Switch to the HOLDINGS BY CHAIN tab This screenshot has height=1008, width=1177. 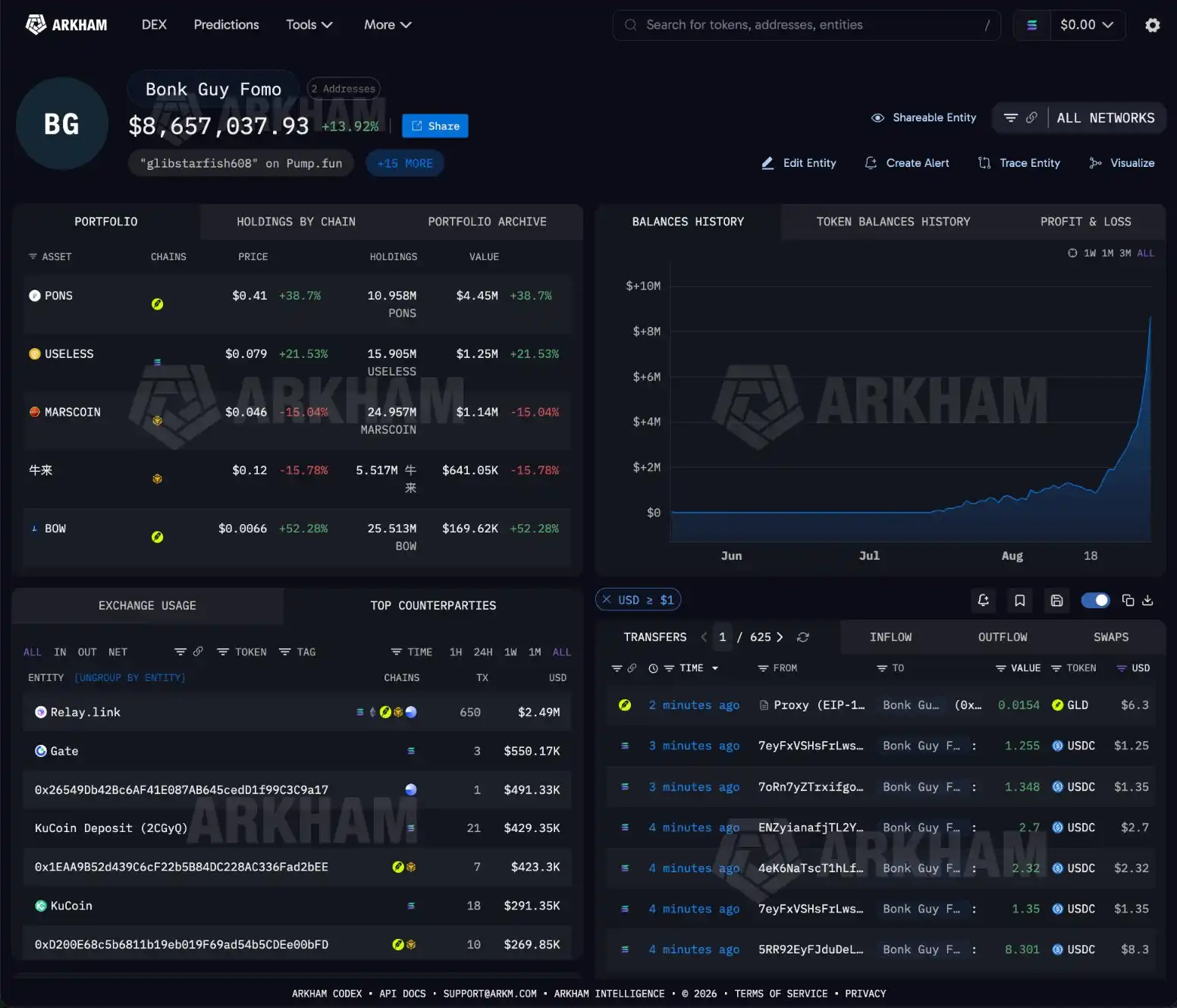pyautogui.click(x=296, y=222)
